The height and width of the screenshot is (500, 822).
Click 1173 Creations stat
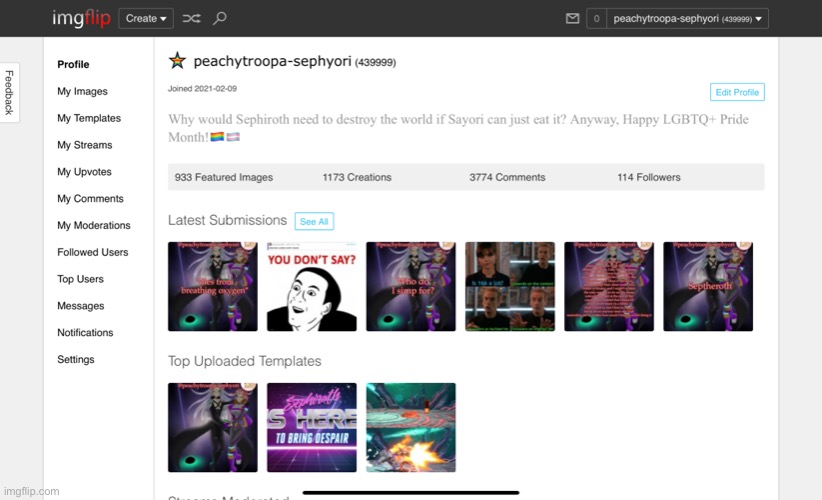[357, 177]
